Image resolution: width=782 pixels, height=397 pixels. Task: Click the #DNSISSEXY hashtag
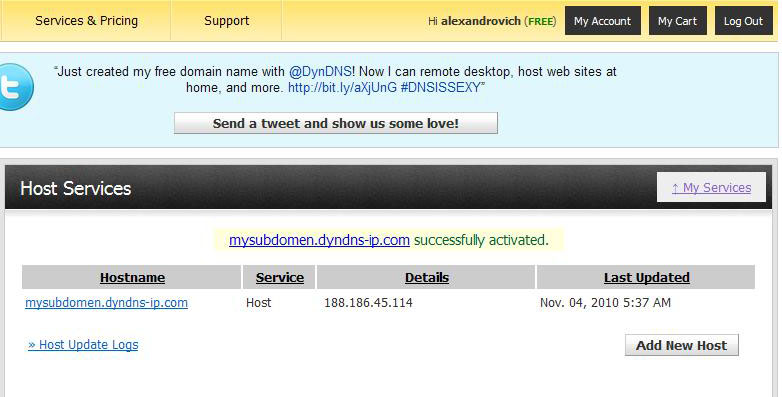coord(440,88)
